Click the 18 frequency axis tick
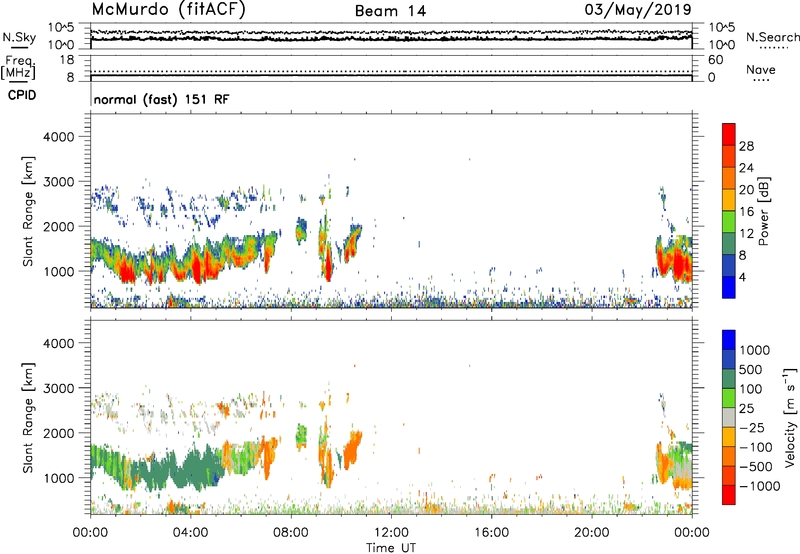The height and width of the screenshot is (554, 800). pos(67,60)
